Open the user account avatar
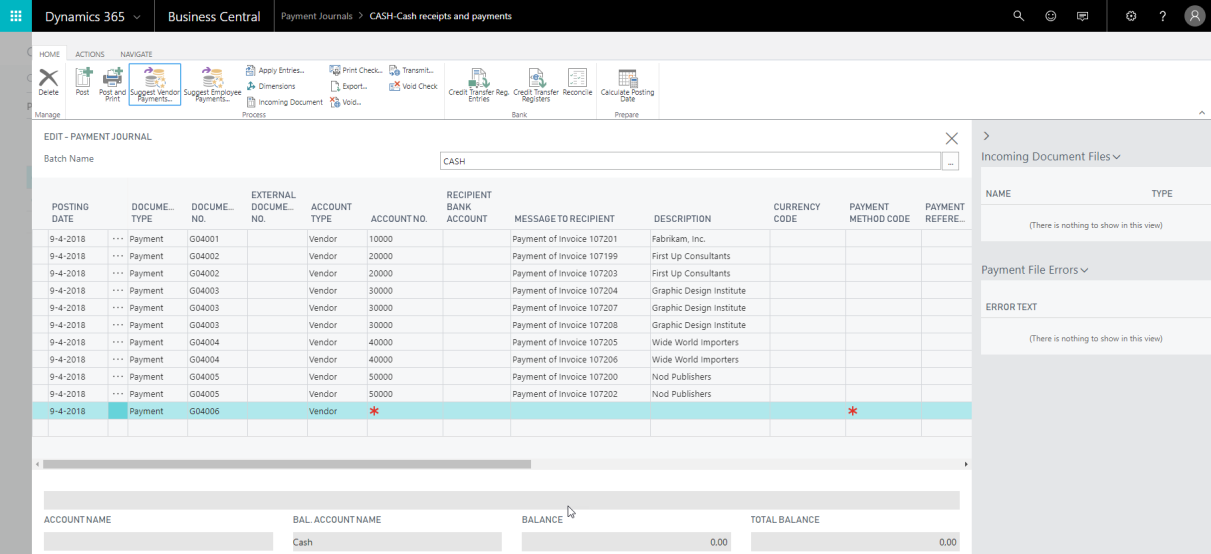Screen dimensions: 1211x554 point(1194,16)
